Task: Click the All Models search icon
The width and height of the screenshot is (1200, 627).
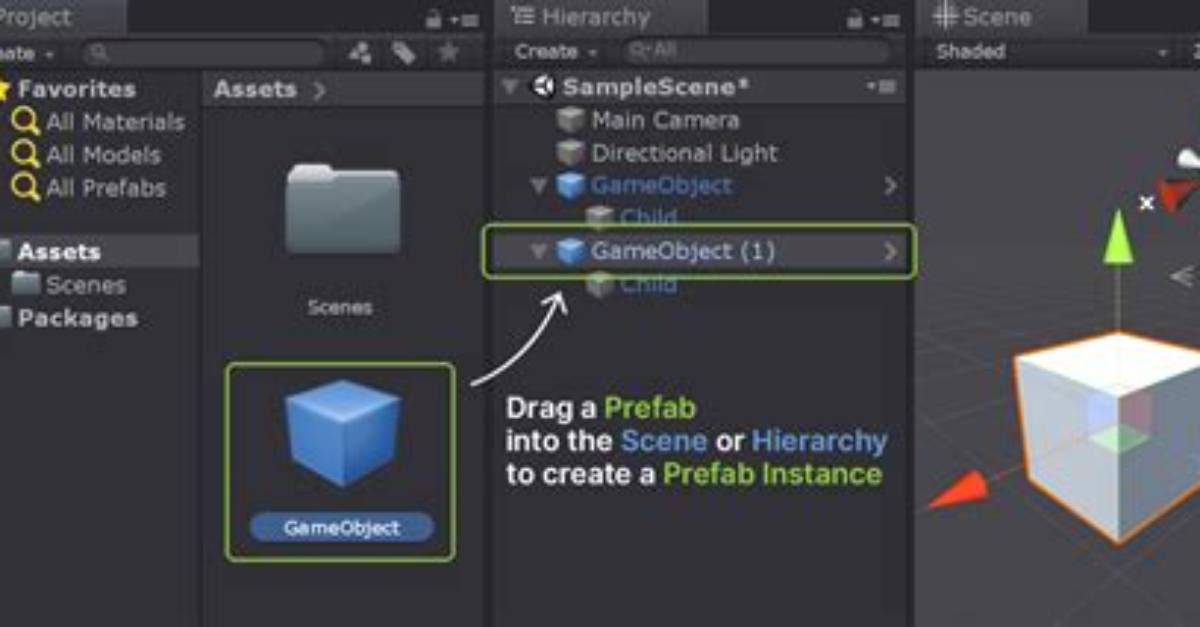Action: coord(25,156)
